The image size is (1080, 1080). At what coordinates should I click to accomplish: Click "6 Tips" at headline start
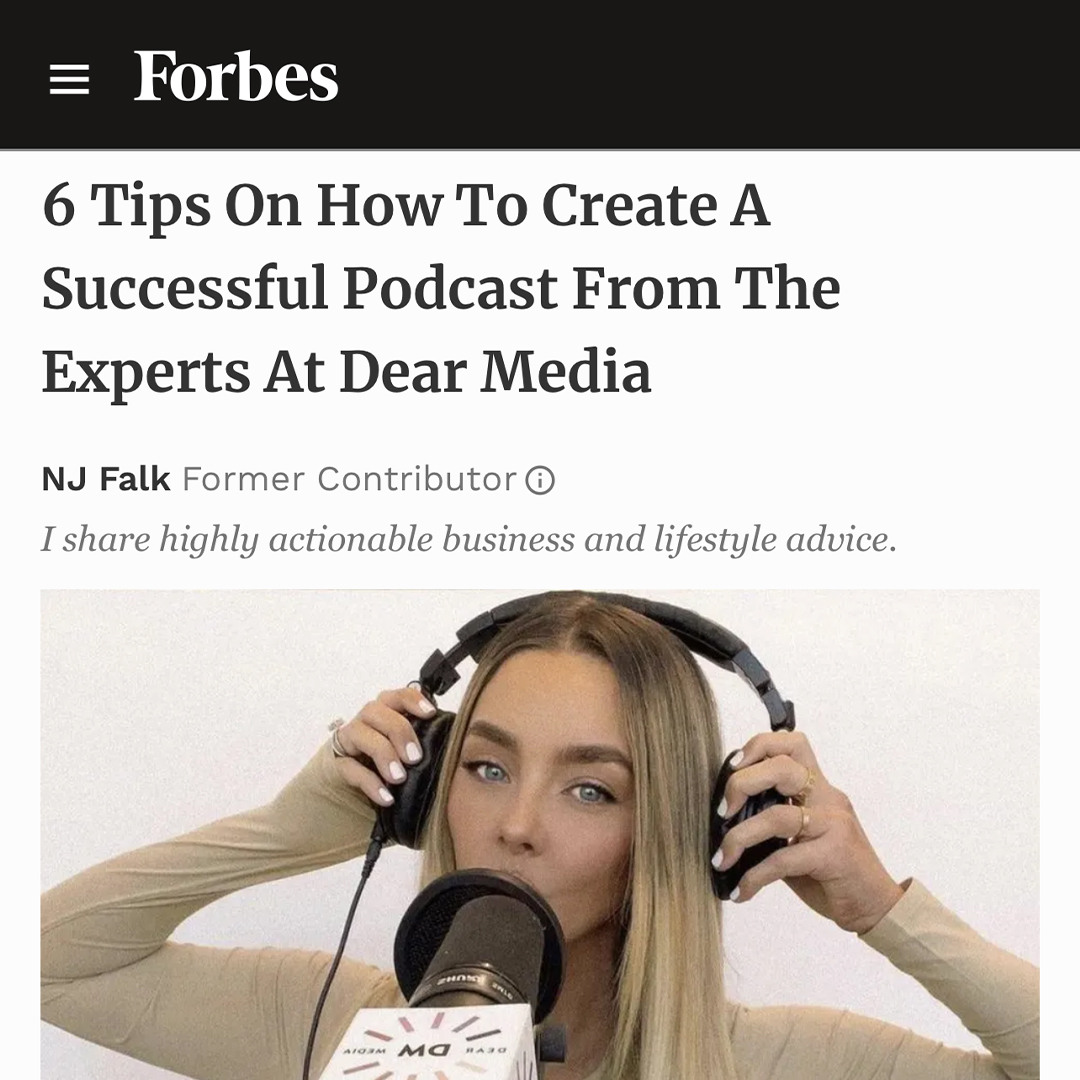[127, 207]
